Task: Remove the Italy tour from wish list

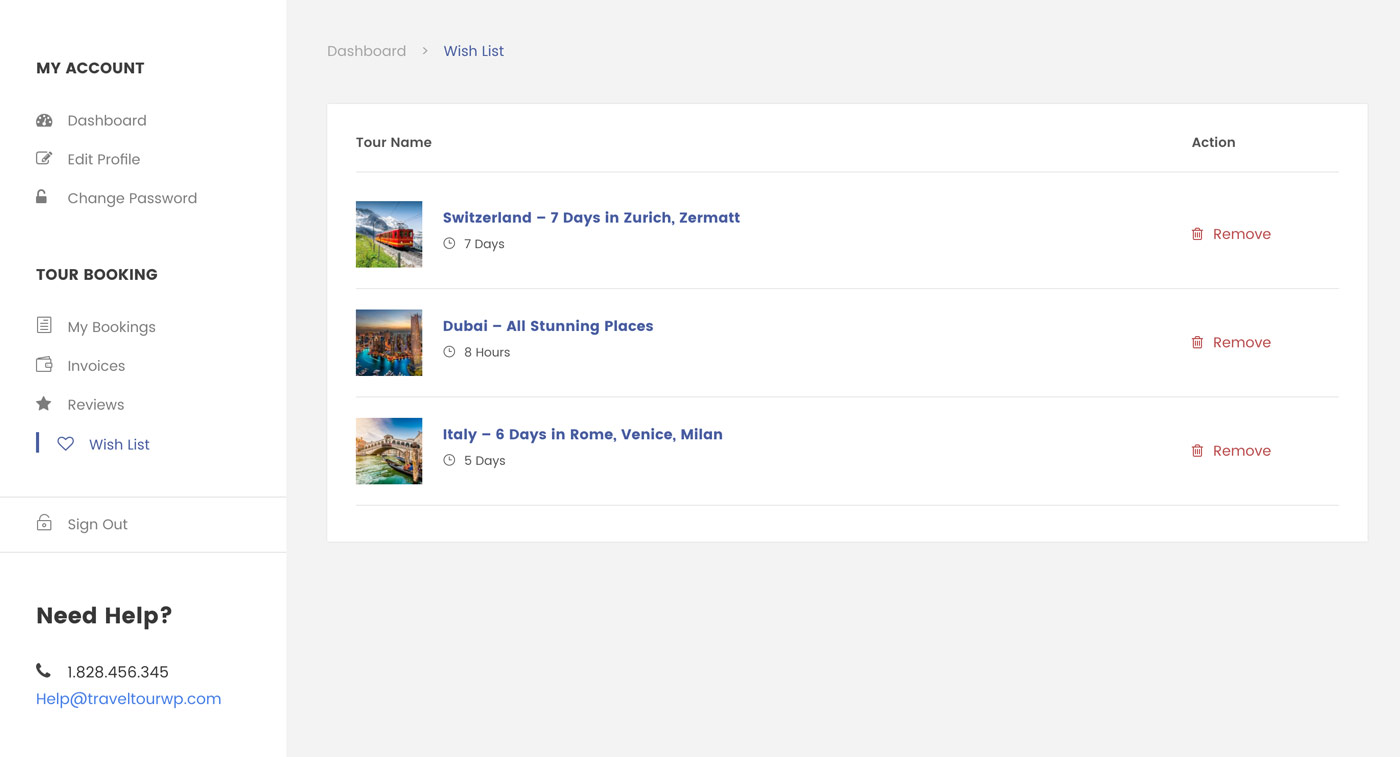Action: pos(1240,451)
